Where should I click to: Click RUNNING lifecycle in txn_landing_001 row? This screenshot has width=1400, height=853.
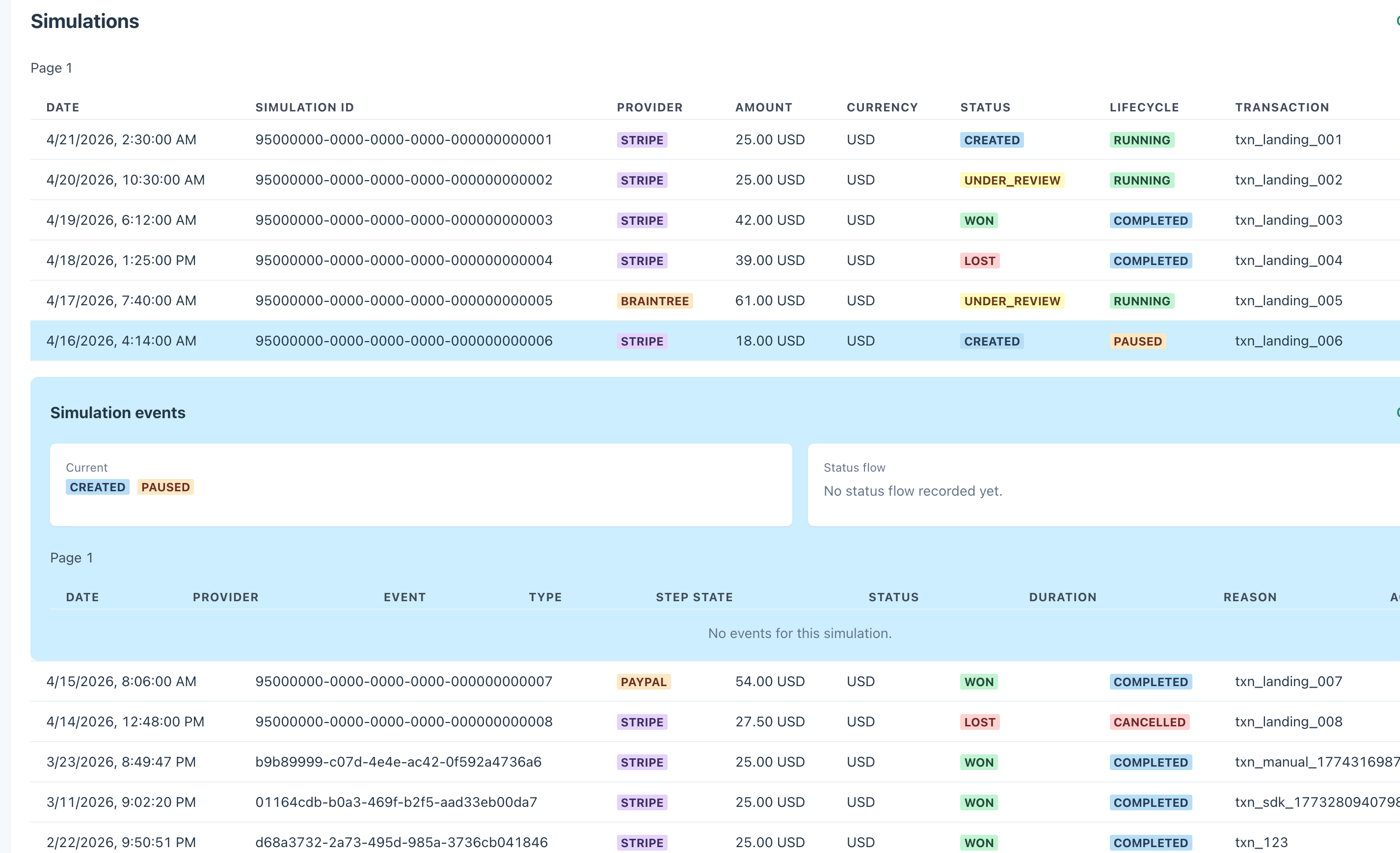tap(1141, 140)
